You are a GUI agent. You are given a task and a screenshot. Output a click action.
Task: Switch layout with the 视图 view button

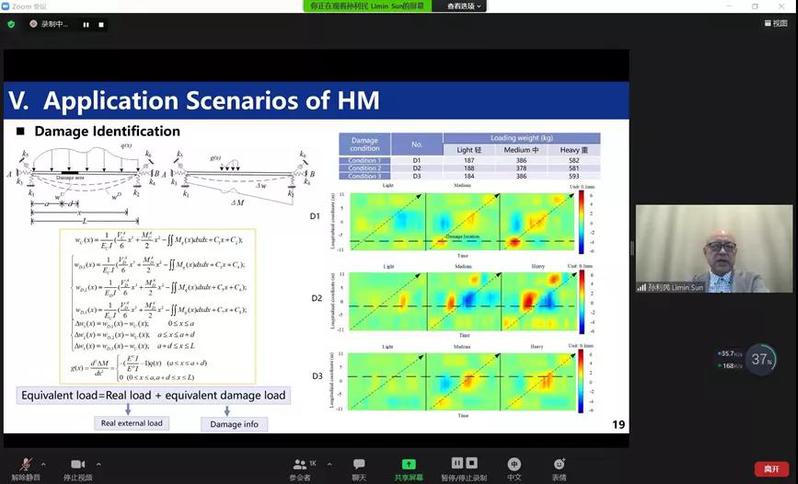[x=775, y=23]
